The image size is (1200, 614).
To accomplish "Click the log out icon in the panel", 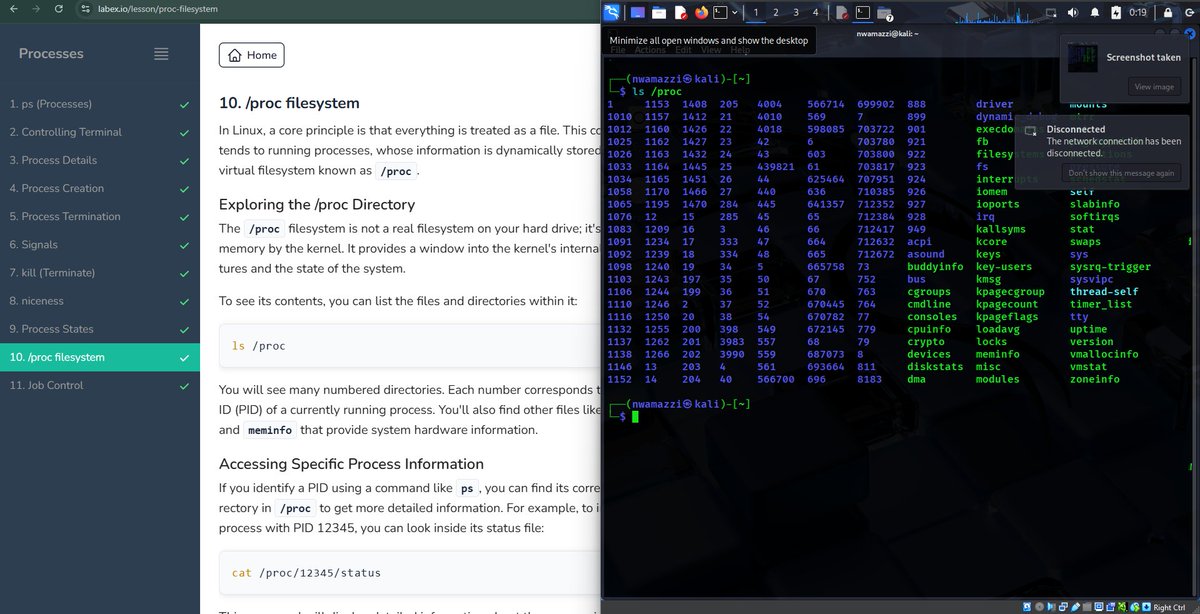I will tap(1189, 12).
